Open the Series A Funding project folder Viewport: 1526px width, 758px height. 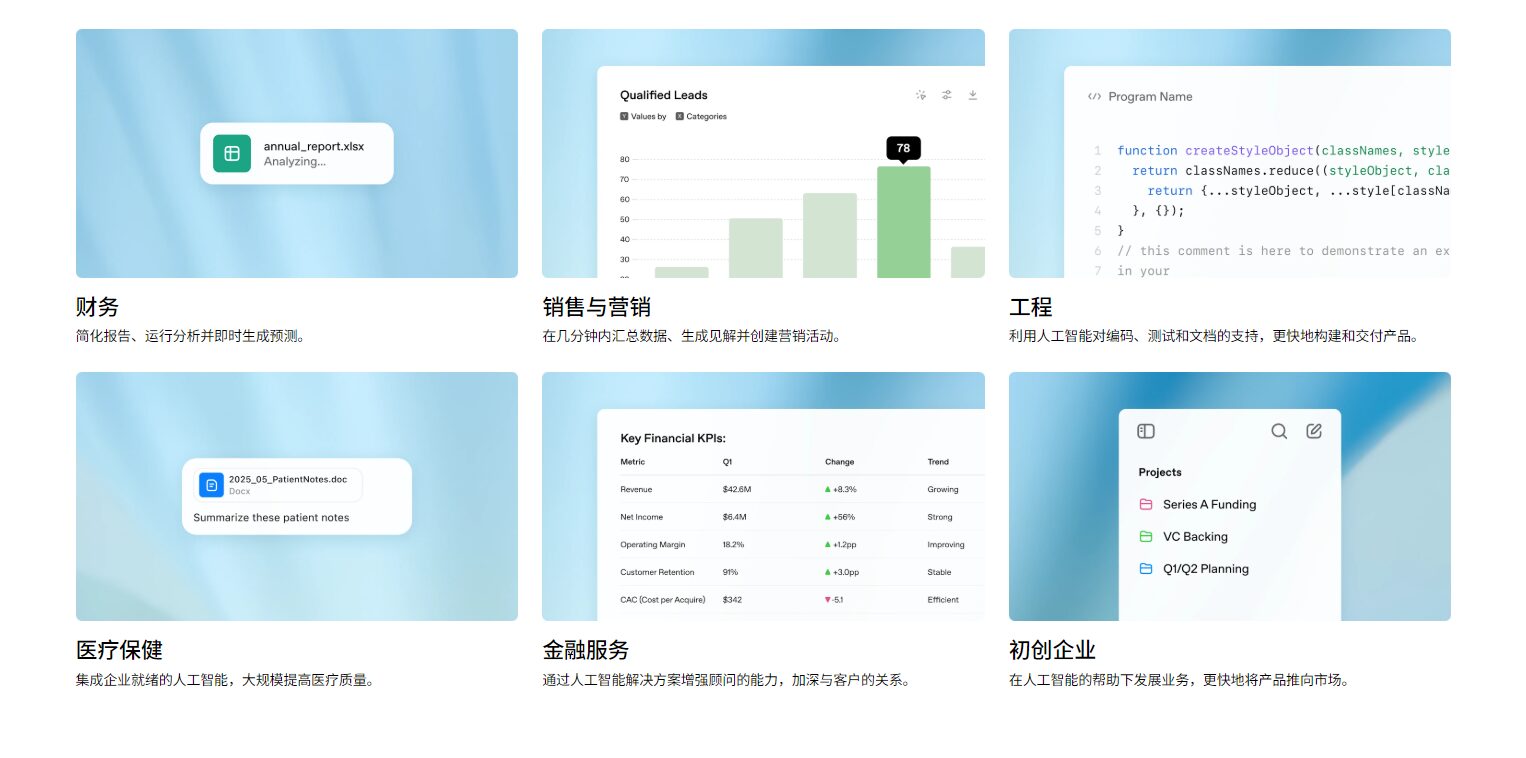1208,505
